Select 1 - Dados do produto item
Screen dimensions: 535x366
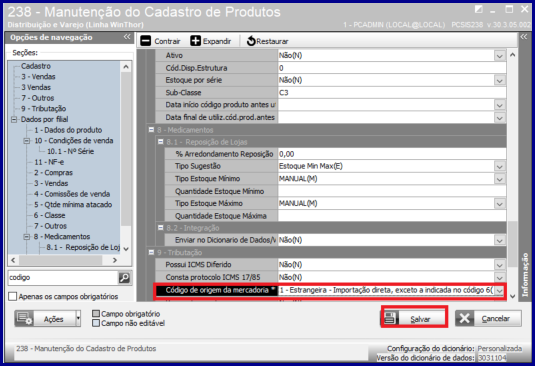68,130
